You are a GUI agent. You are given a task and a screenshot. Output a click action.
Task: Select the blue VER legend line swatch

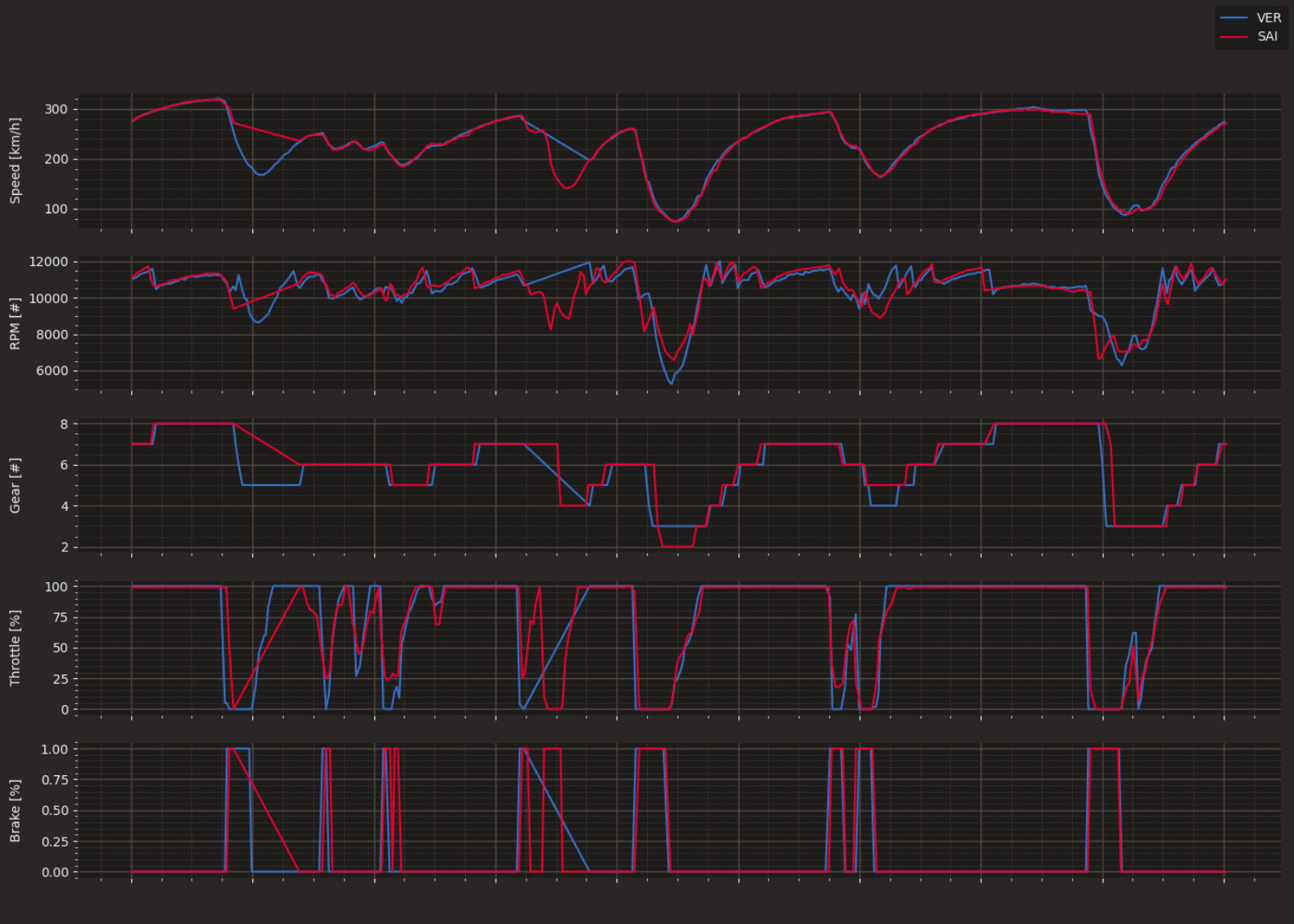1233,18
